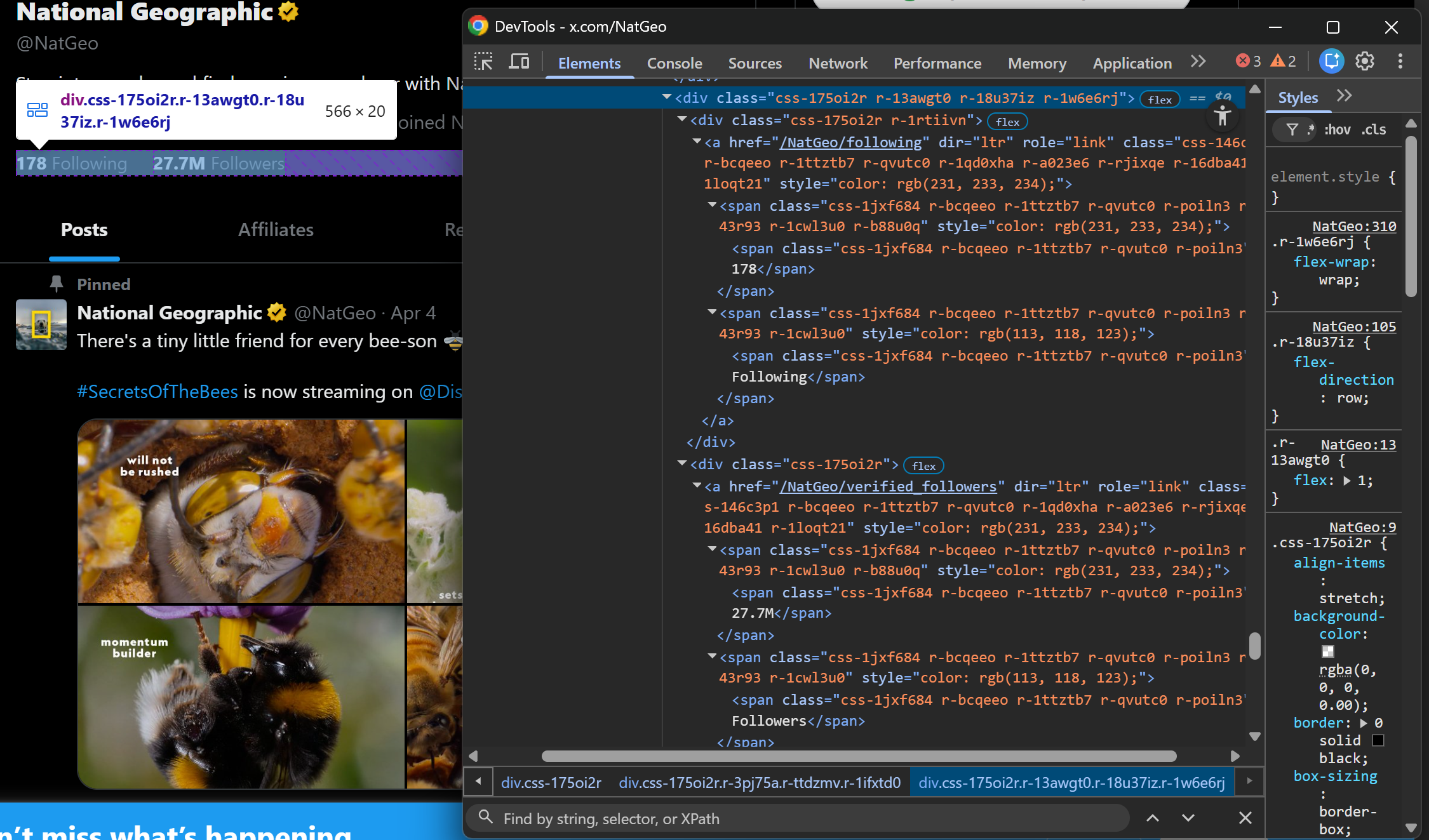Go to previous search result arrow
This screenshot has height=840, width=1429.
tap(1153, 818)
